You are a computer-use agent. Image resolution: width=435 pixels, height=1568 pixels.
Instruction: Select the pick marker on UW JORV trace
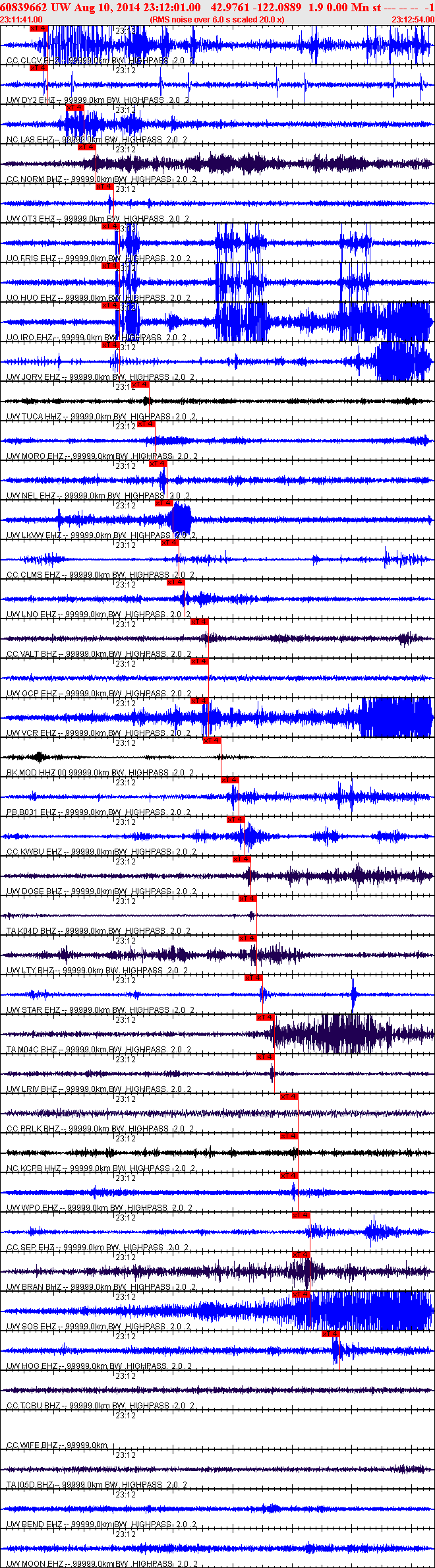[x=110, y=345]
